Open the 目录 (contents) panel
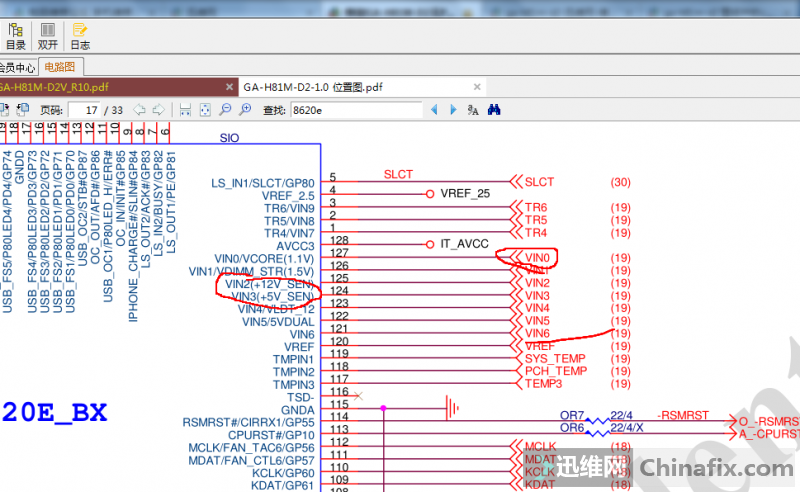The width and height of the screenshot is (800, 492). pos(16,36)
